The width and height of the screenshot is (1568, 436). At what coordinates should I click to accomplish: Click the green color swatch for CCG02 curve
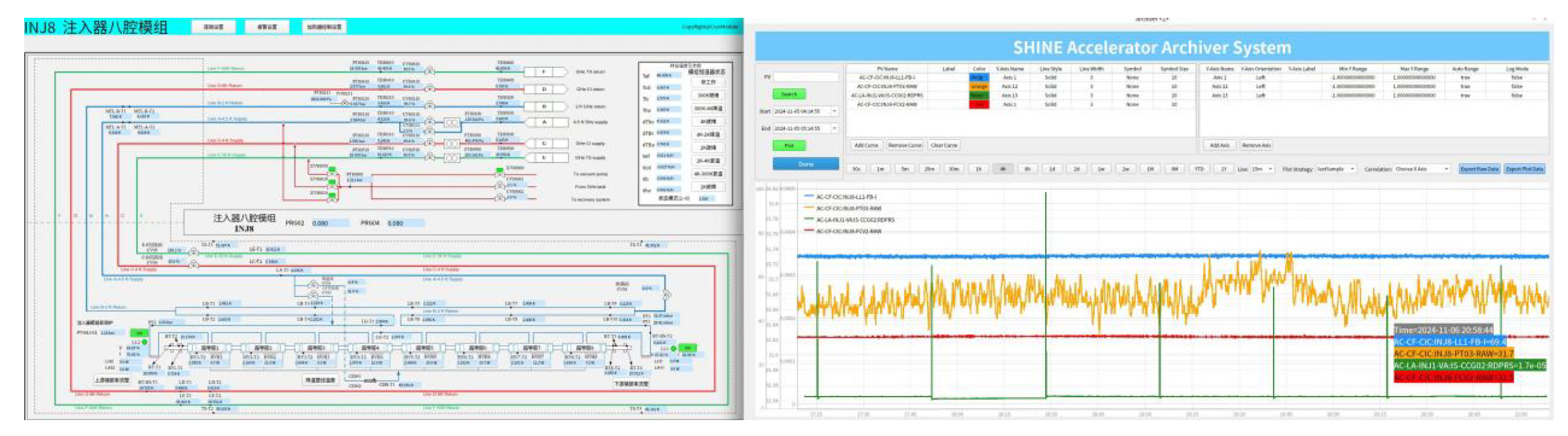tap(978, 95)
